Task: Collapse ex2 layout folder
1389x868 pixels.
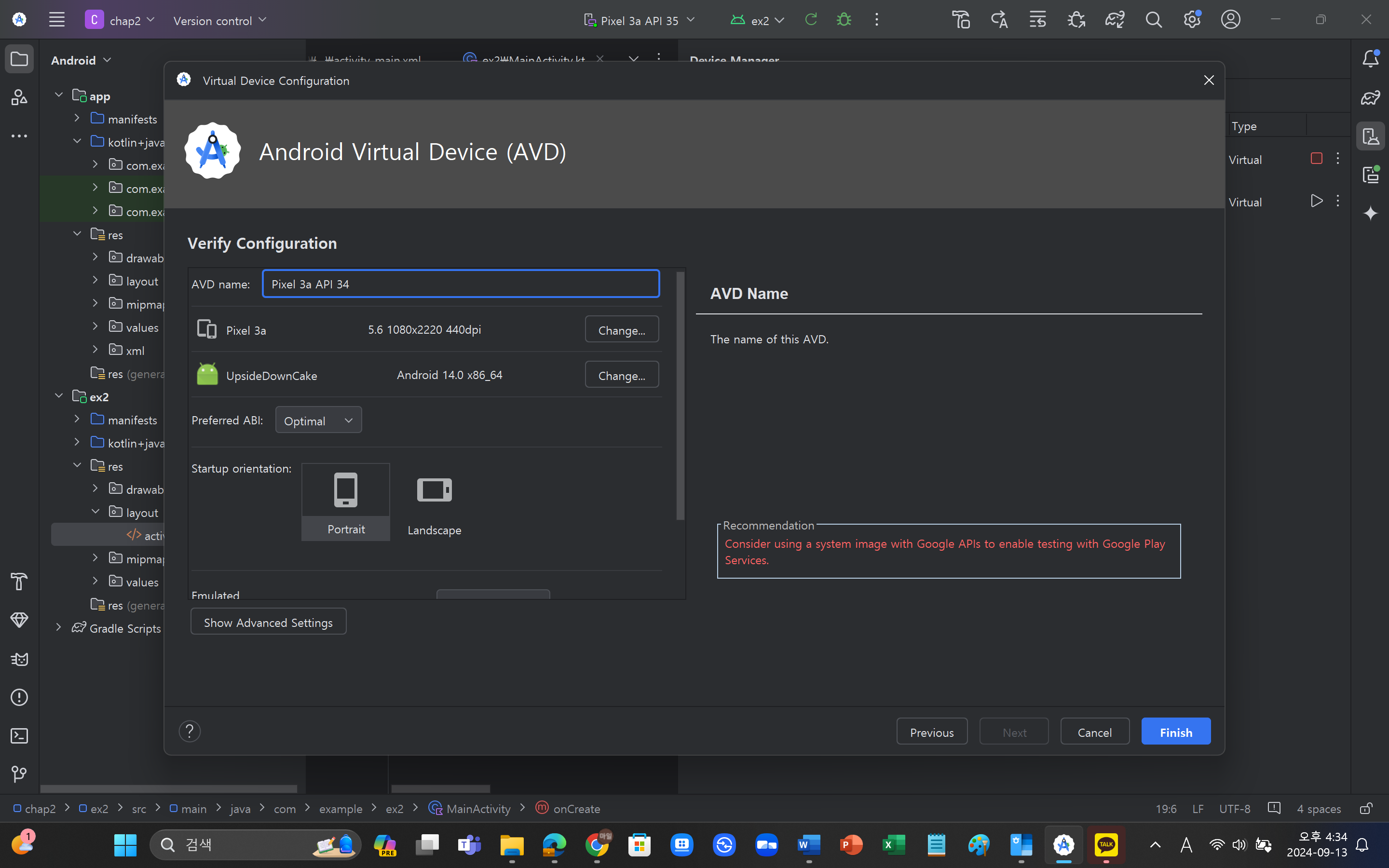Action: click(x=95, y=512)
